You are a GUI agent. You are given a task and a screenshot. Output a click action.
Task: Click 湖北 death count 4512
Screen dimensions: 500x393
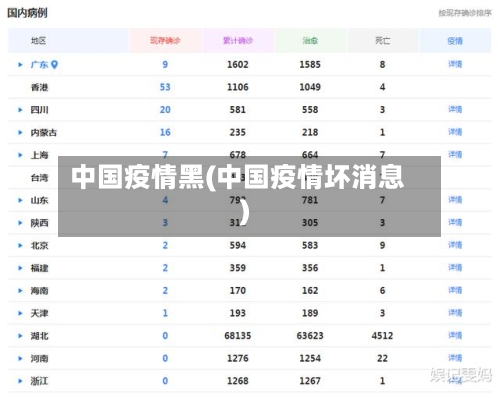pyautogui.click(x=382, y=336)
